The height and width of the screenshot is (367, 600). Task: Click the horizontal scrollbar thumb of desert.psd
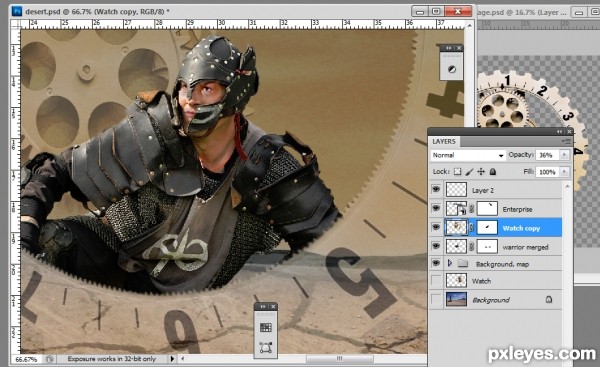coord(339,359)
